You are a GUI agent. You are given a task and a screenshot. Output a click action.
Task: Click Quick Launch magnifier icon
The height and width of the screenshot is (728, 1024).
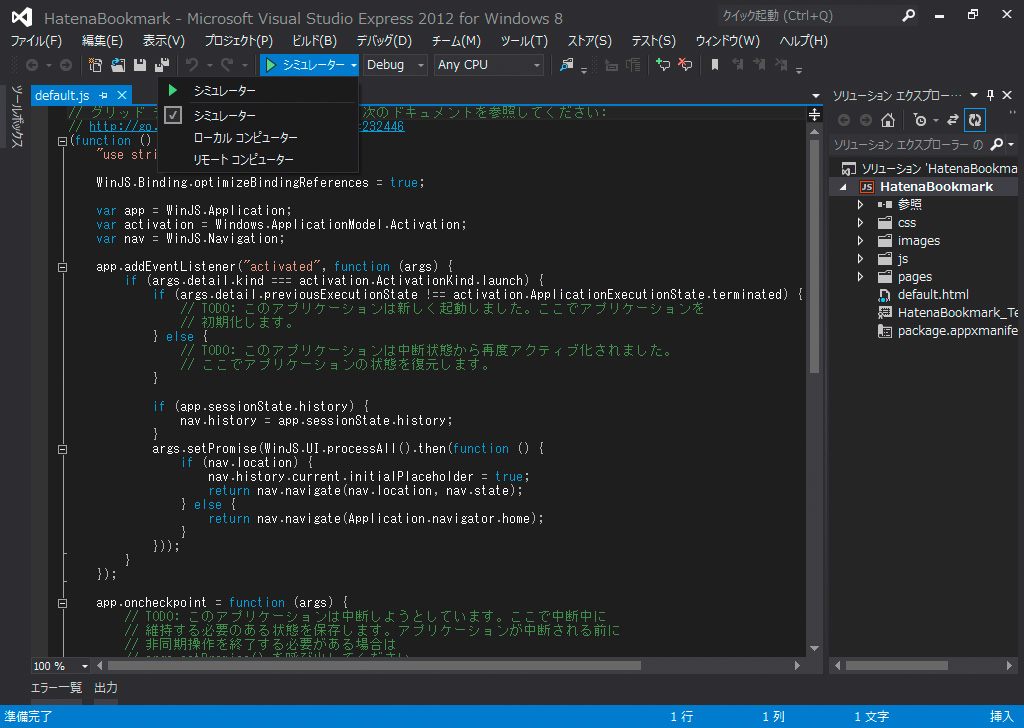pyautogui.click(x=908, y=16)
